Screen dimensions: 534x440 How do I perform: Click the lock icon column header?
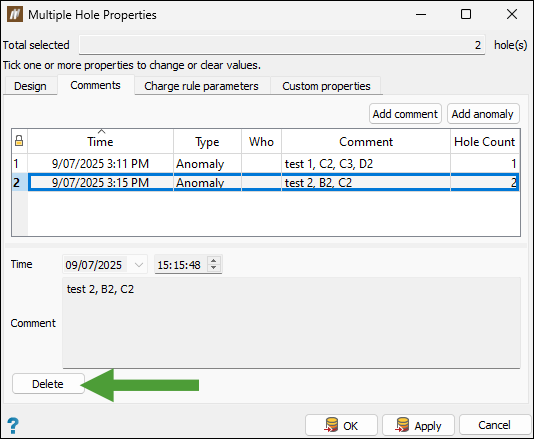click(x=19, y=141)
